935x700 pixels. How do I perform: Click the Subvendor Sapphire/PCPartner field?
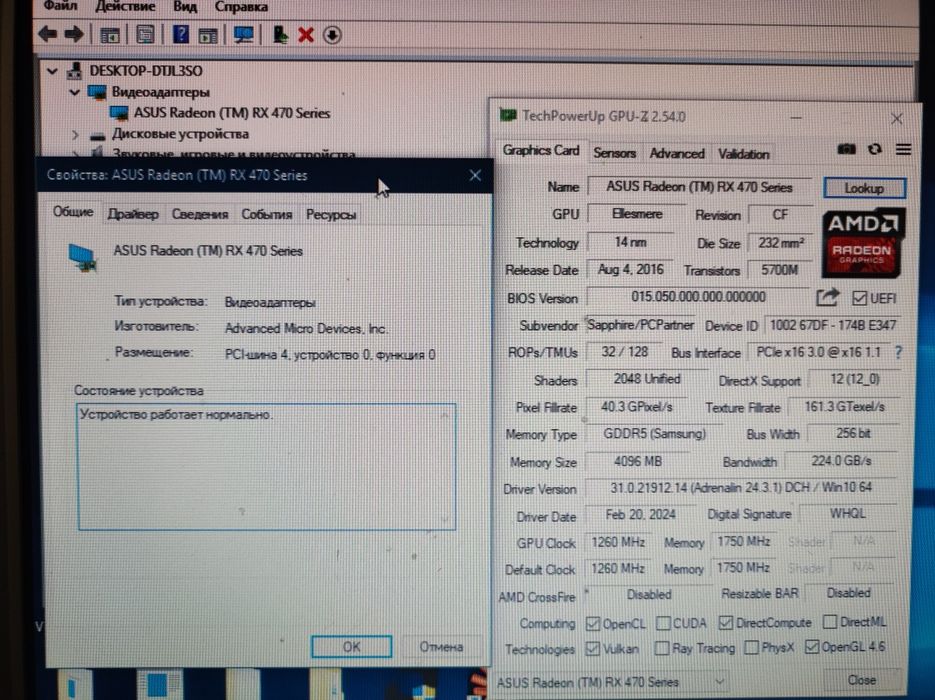pyautogui.click(x=640, y=326)
